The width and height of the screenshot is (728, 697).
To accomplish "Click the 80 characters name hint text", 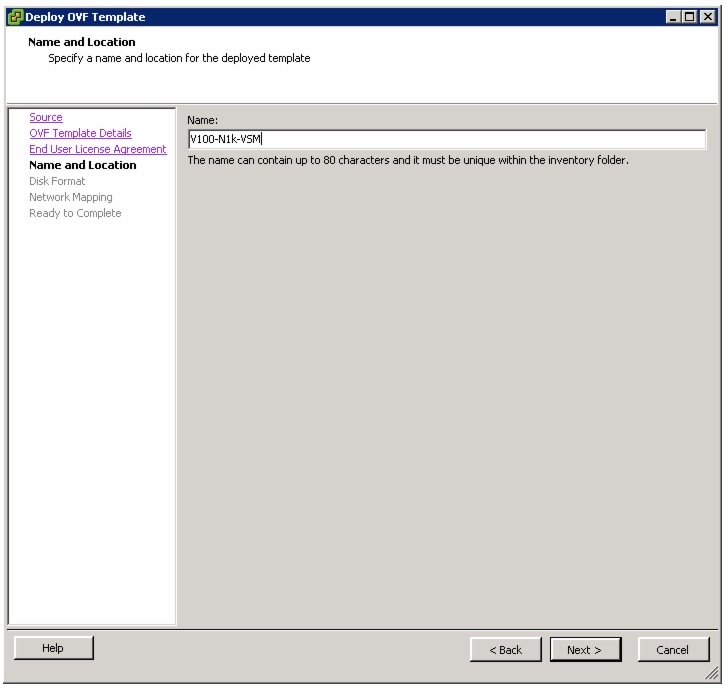I will tap(408, 160).
